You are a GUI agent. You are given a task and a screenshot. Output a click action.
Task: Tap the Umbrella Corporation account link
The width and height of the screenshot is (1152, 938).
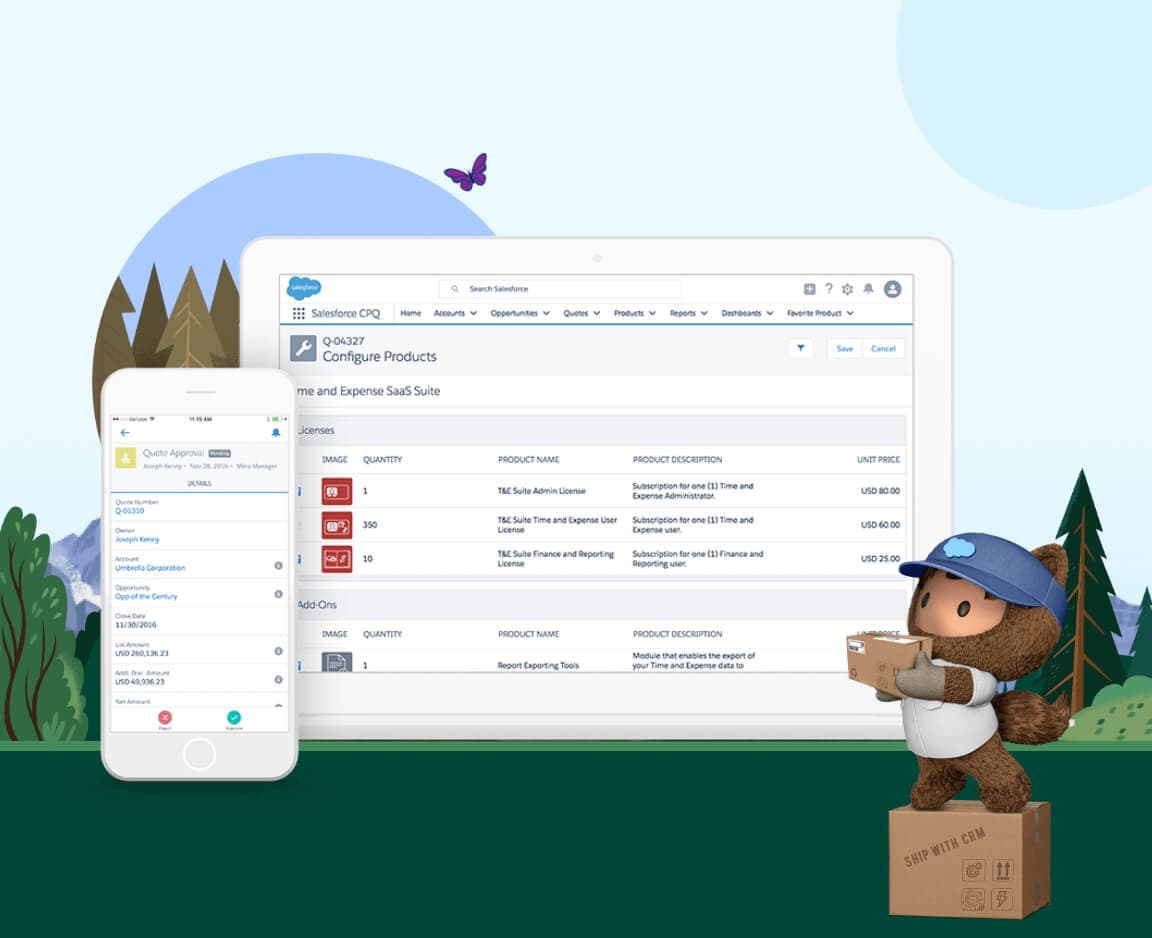tap(150, 568)
